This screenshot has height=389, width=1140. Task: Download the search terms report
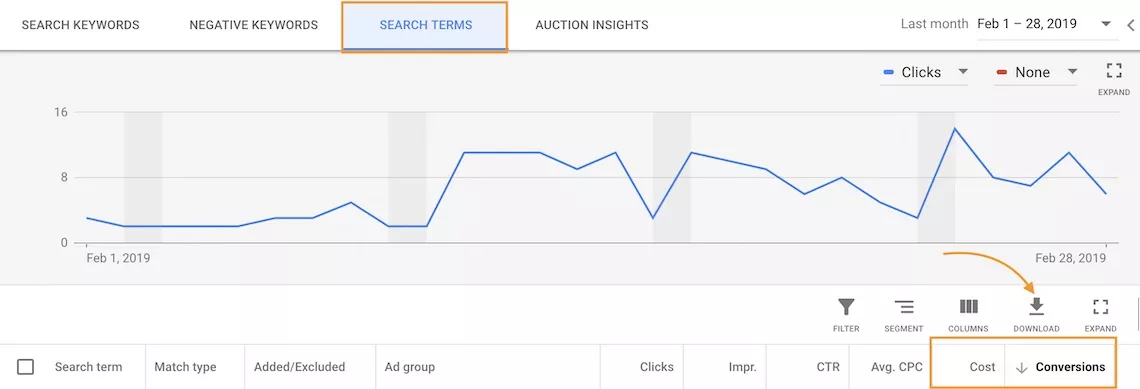pyautogui.click(x=1036, y=314)
